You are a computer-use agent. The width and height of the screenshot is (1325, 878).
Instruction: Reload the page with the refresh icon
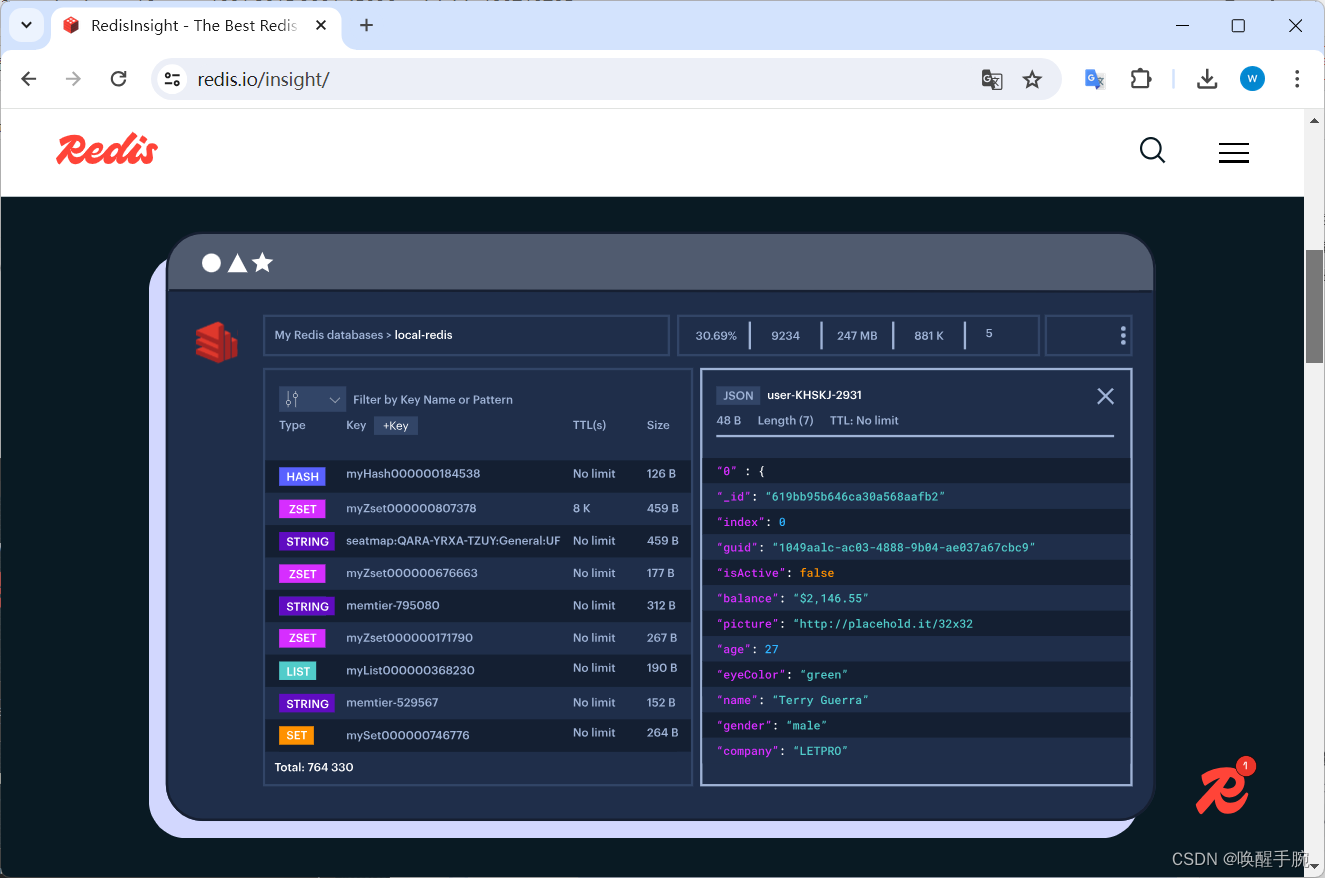(x=118, y=79)
